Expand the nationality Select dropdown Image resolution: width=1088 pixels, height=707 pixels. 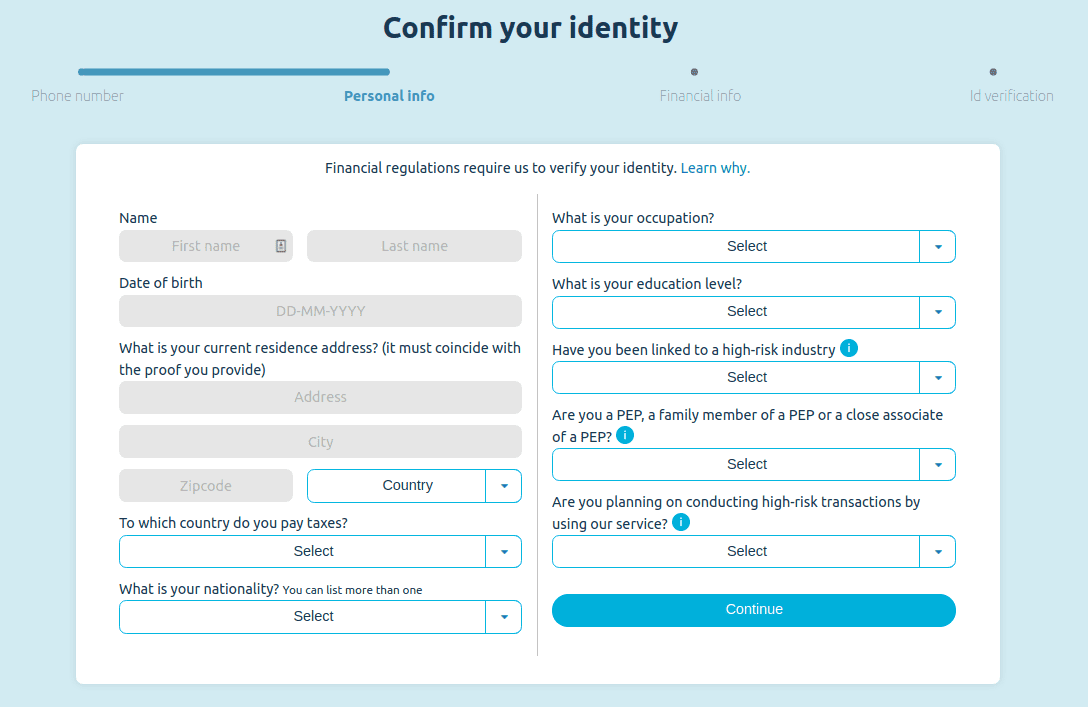320,617
